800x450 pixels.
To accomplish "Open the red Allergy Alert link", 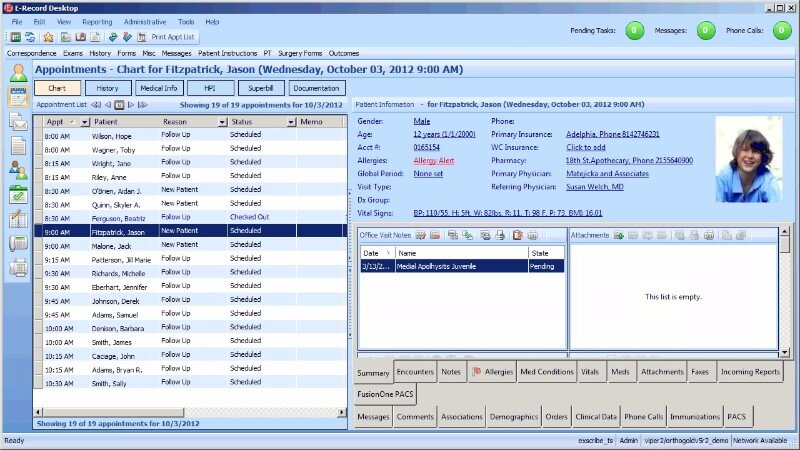I will [434, 160].
